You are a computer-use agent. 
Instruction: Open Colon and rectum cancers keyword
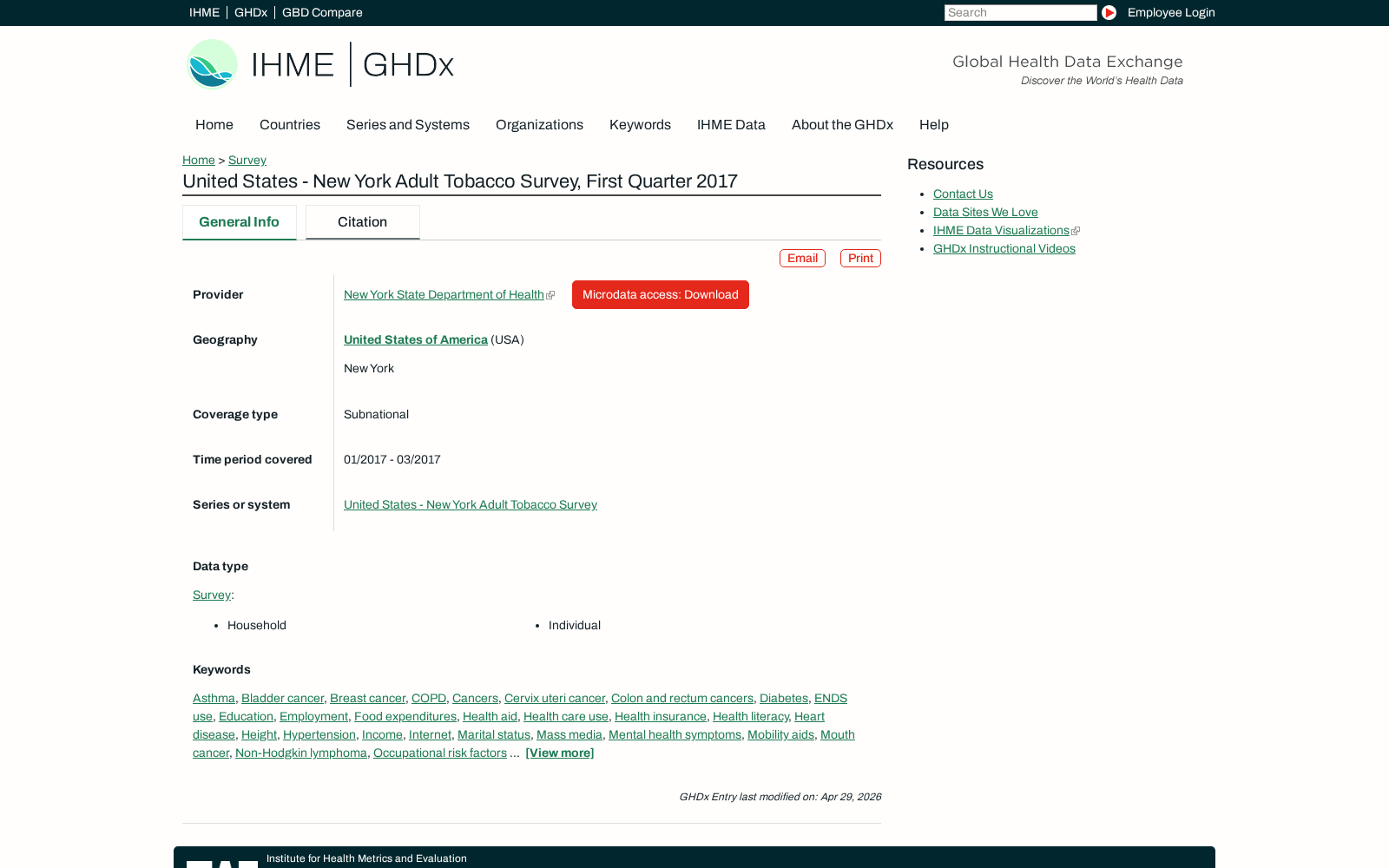[682, 698]
